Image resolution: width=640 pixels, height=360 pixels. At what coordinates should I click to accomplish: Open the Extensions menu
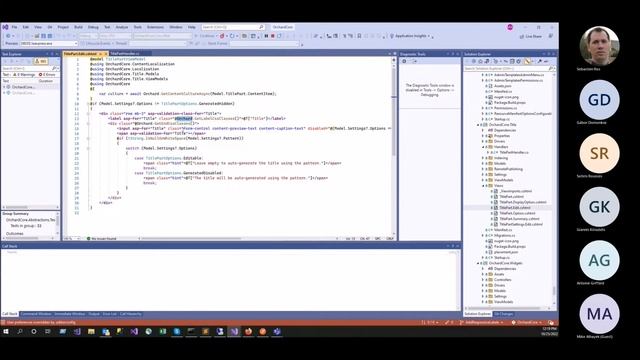(x=155, y=27)
